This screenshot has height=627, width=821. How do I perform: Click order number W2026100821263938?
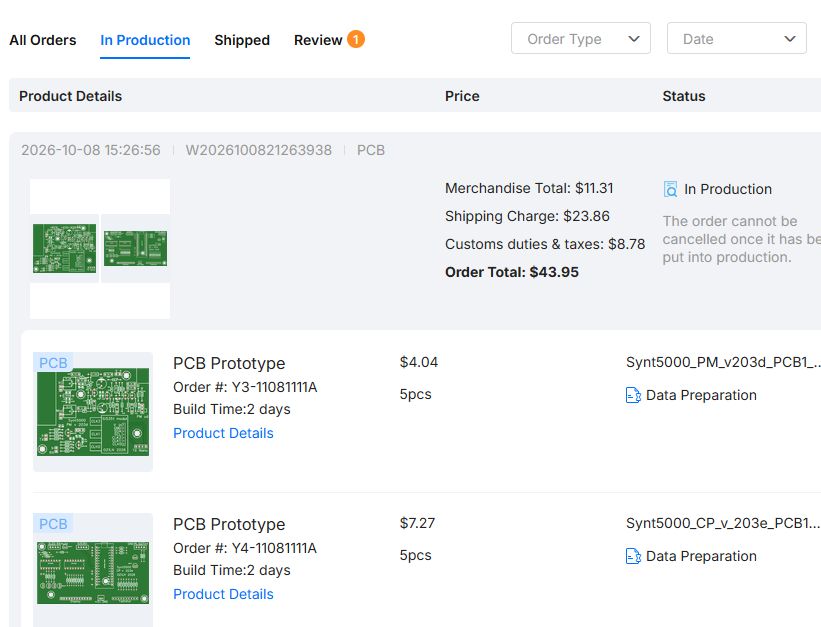pyautogui.click(x=259, y=150)
